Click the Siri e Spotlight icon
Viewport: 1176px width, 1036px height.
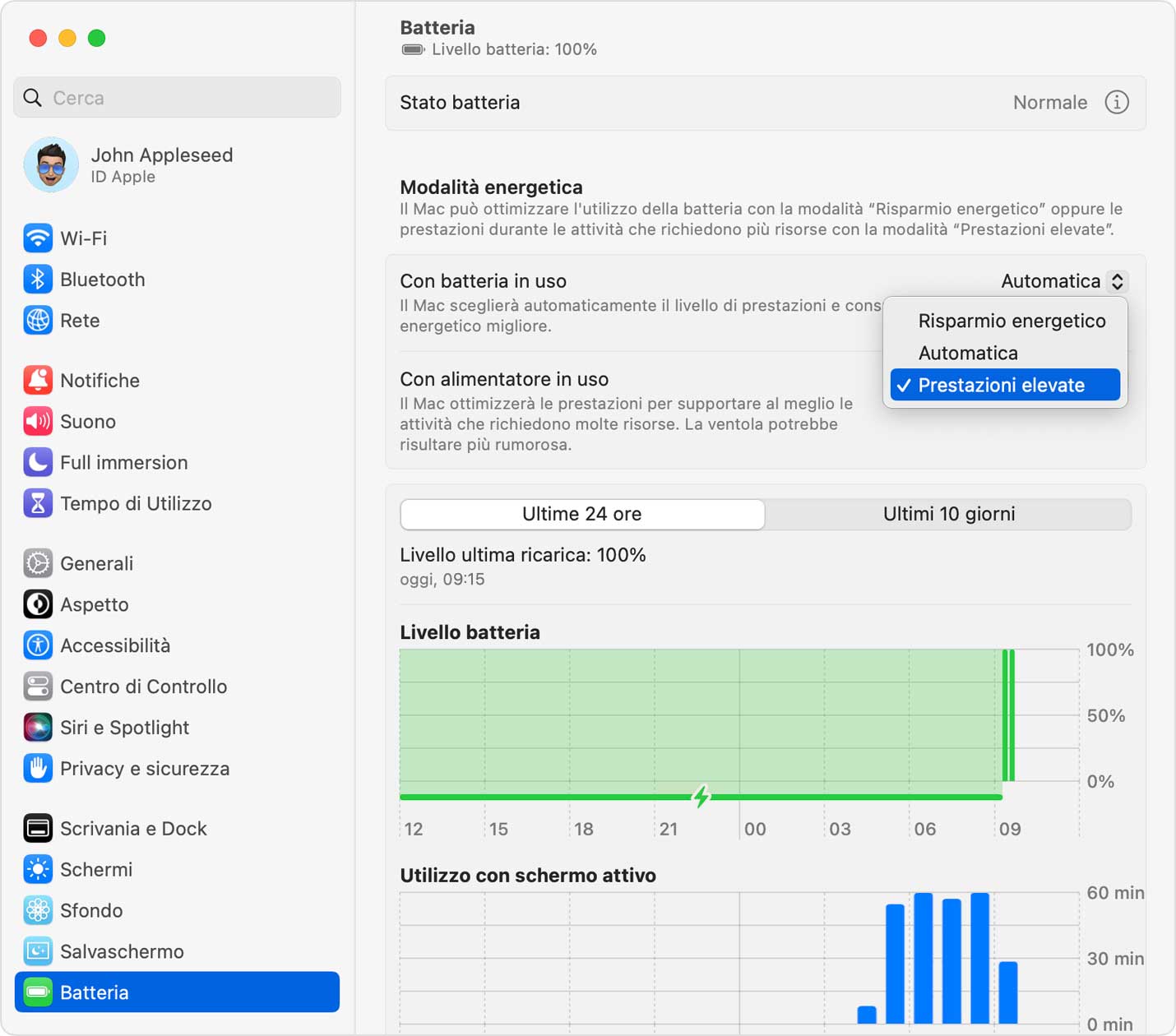pyautogui.click(x=37, y=727)
